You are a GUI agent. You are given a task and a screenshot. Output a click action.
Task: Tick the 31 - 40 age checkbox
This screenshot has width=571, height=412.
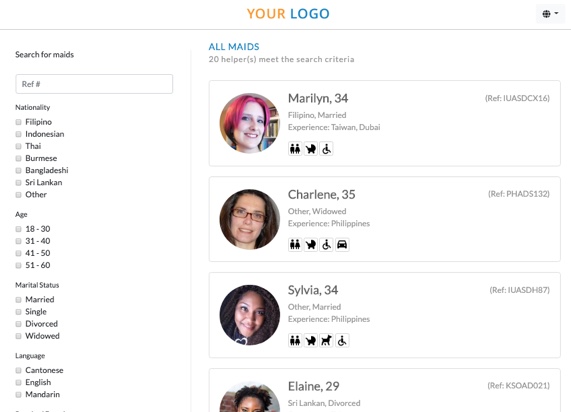tap(18, 241)
